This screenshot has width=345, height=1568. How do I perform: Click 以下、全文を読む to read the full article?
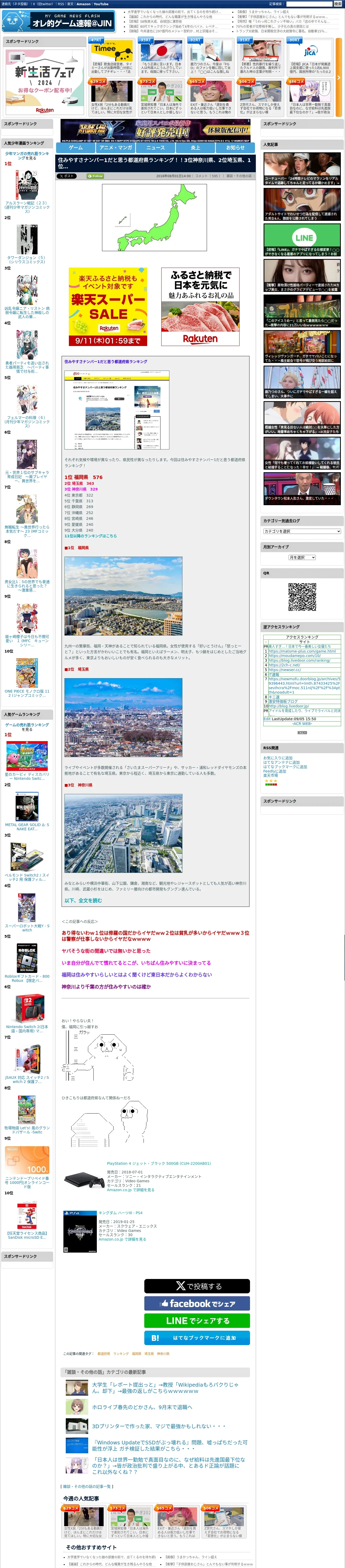click(x=83, y=900)
